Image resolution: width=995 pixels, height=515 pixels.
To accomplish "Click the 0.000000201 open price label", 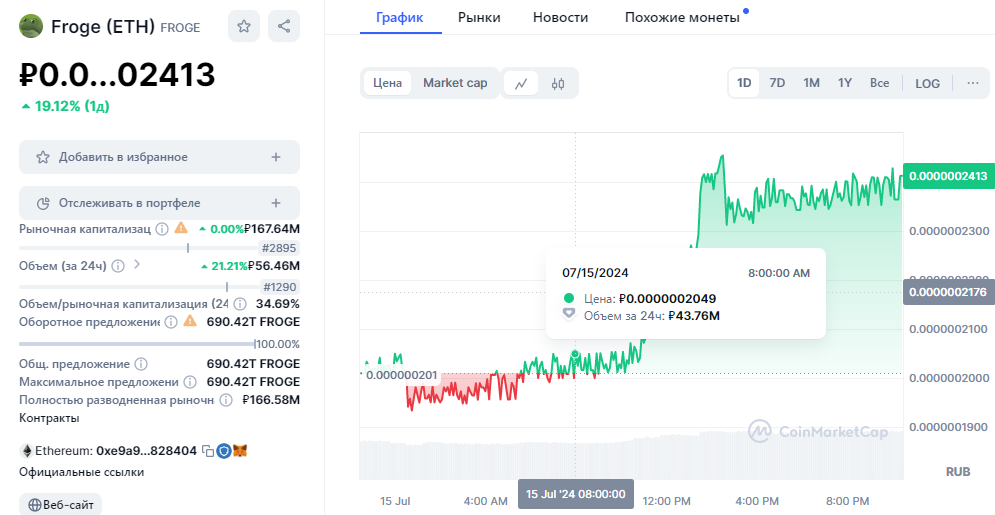I will pos(402,375).
